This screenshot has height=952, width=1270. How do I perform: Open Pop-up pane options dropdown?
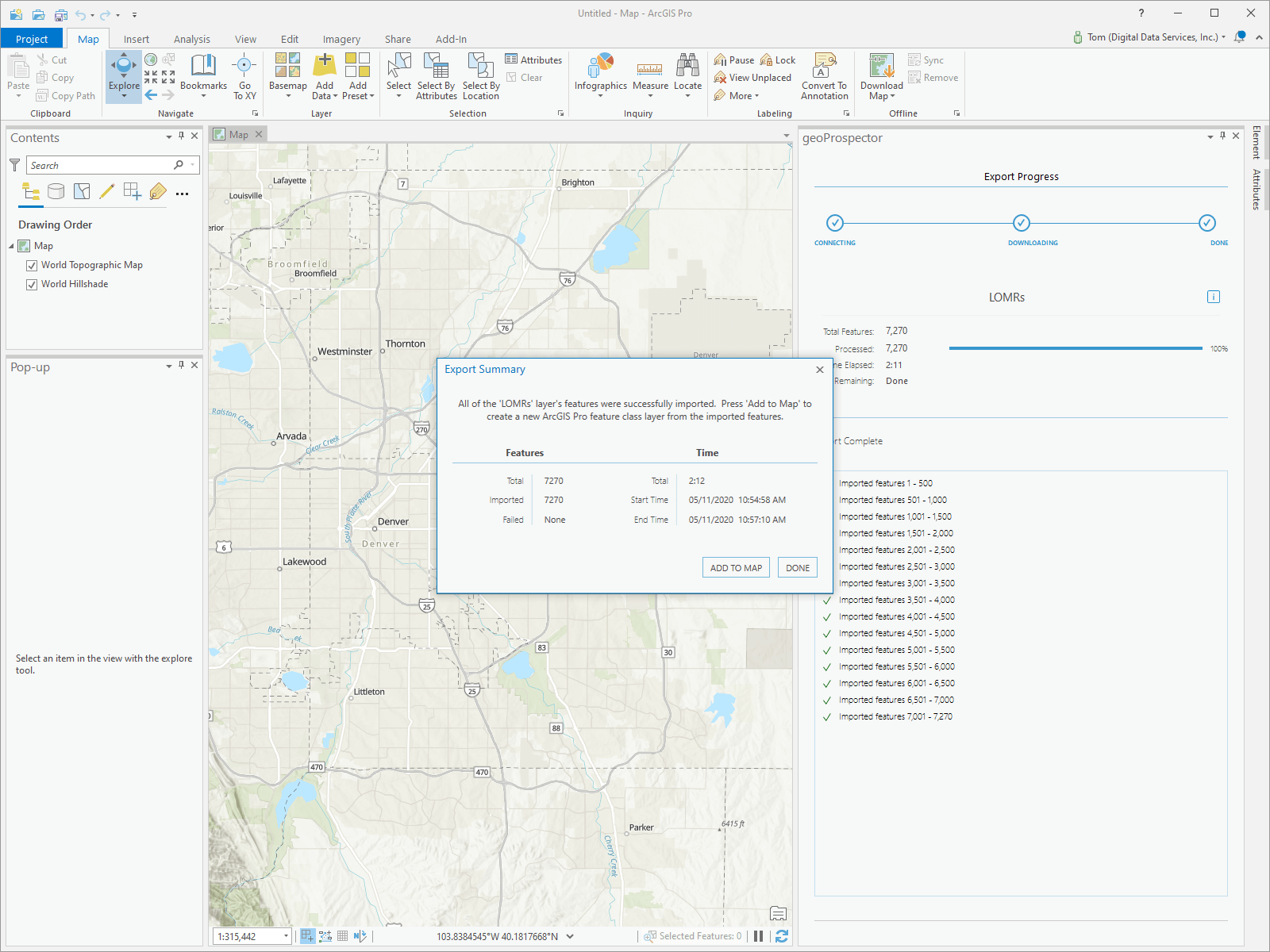169,367
